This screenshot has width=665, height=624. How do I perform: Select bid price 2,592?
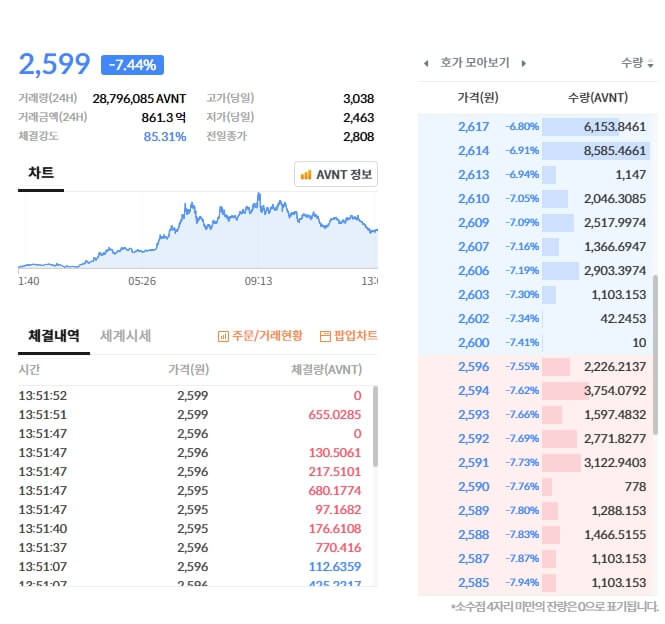(x=473, y=439)
